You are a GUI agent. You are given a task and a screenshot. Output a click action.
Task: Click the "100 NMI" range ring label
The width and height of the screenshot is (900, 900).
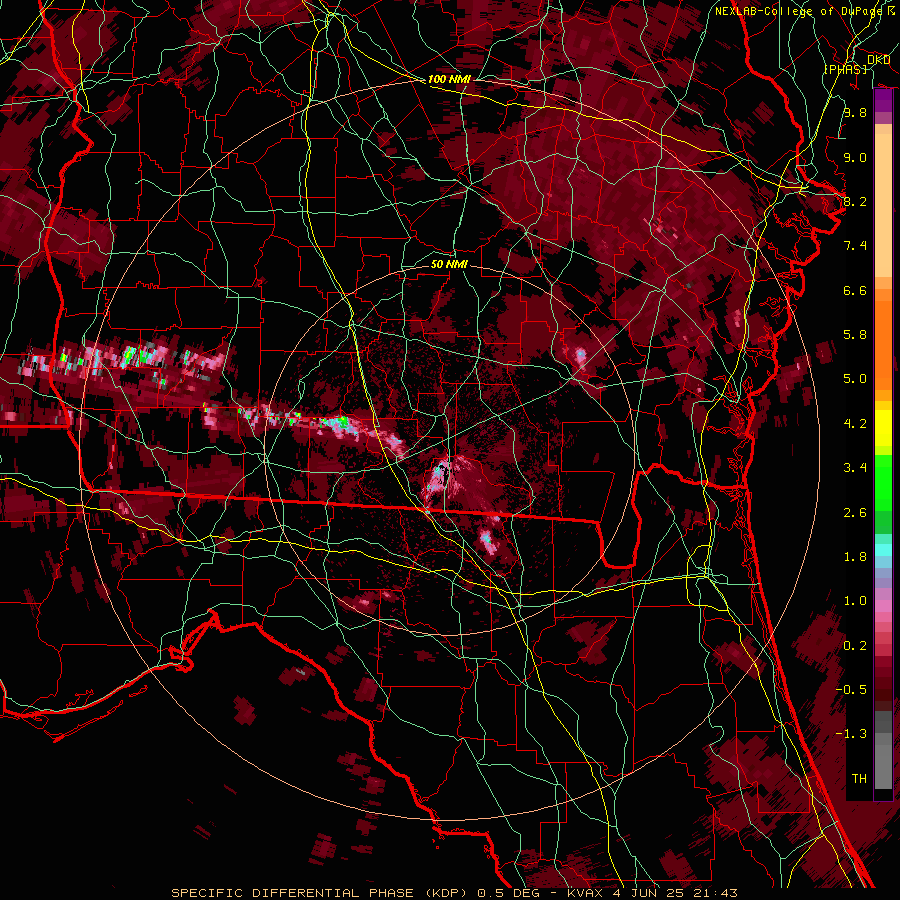pyautogui.click(x=449, y=79)
